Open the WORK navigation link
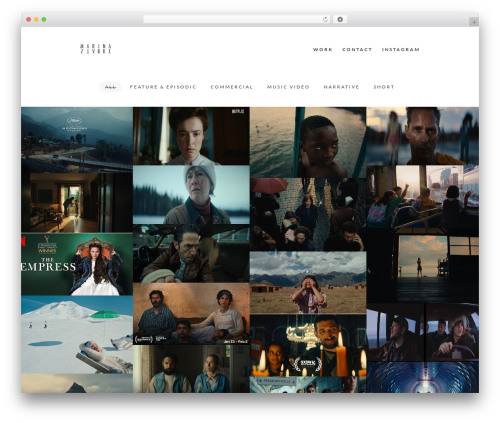Viewport: 500px width, 423px height. tap(322, 49)
